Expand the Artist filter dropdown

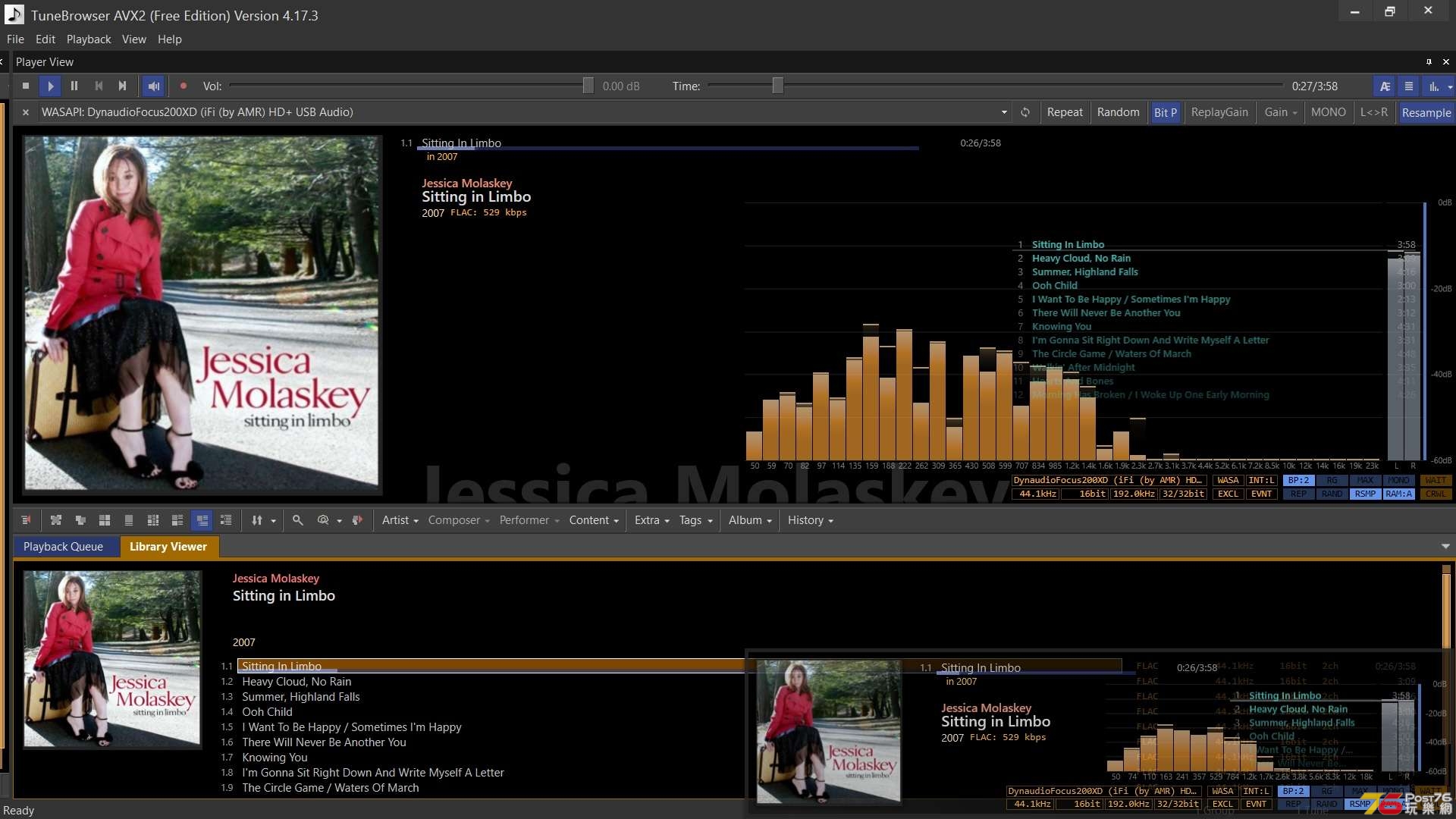tap(400, 520)
